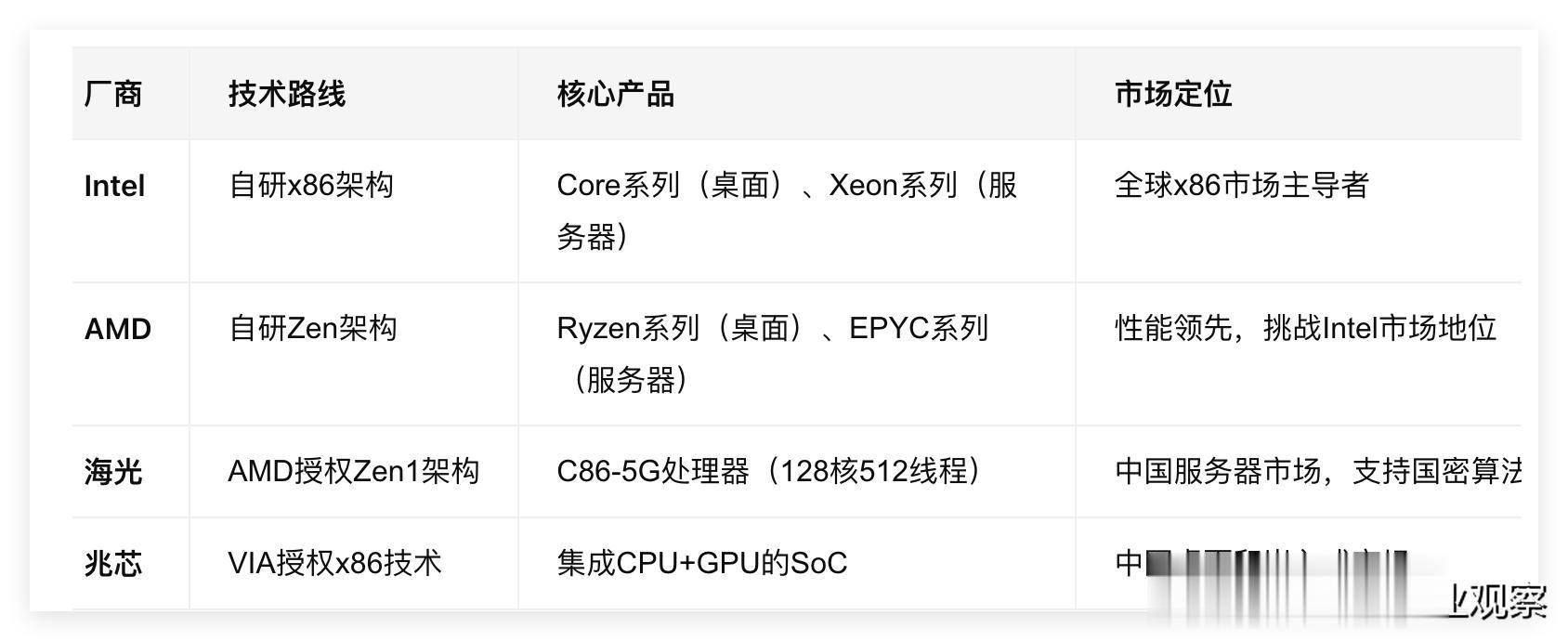Select the AMD授权Zen1架构 cell

(353, 471)
